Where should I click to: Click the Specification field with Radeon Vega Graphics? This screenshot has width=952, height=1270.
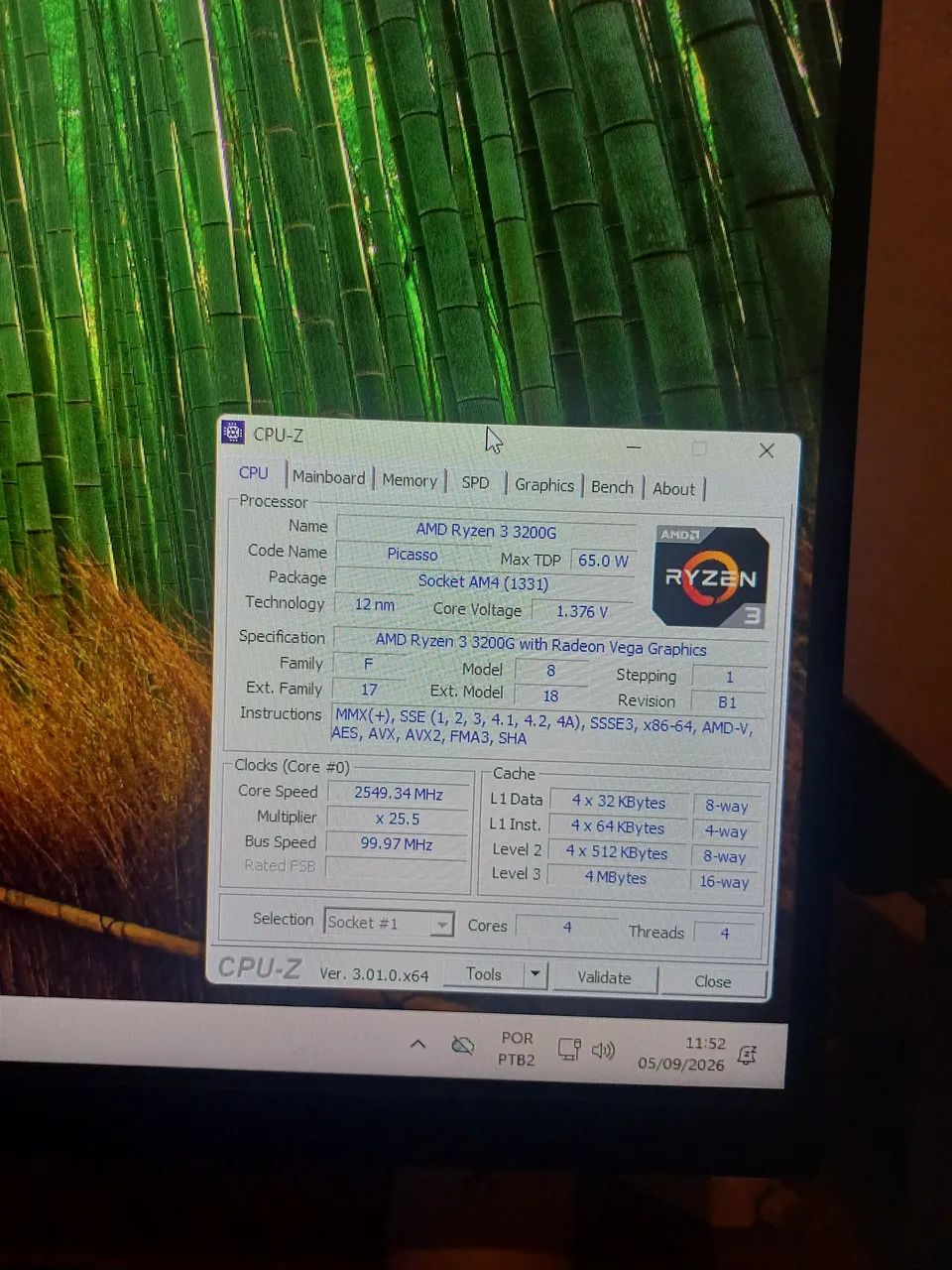pos(548,645)
